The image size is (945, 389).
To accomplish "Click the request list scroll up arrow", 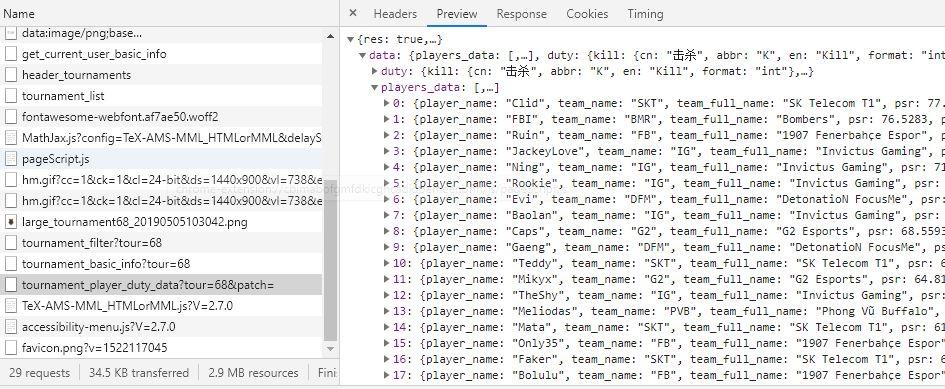I will point(330,36).
